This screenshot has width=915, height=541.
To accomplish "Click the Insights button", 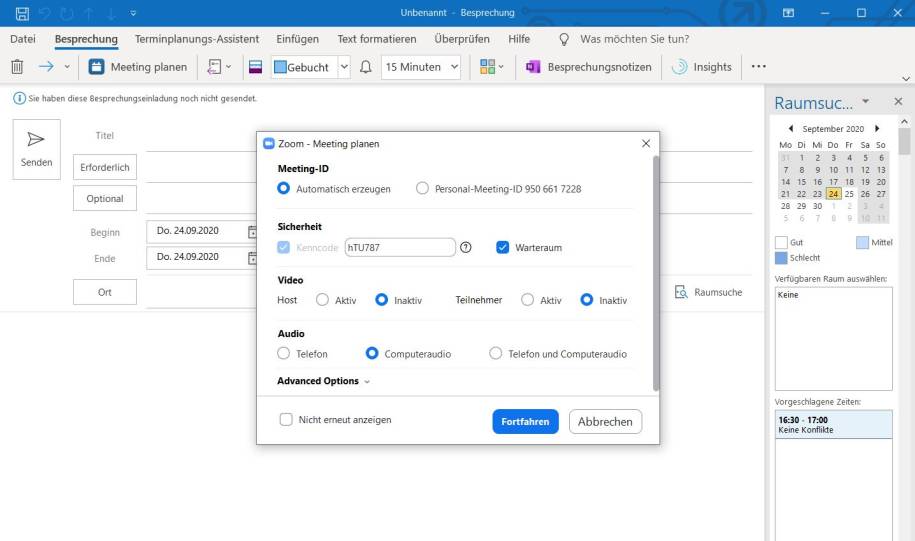I will [702, 67].
